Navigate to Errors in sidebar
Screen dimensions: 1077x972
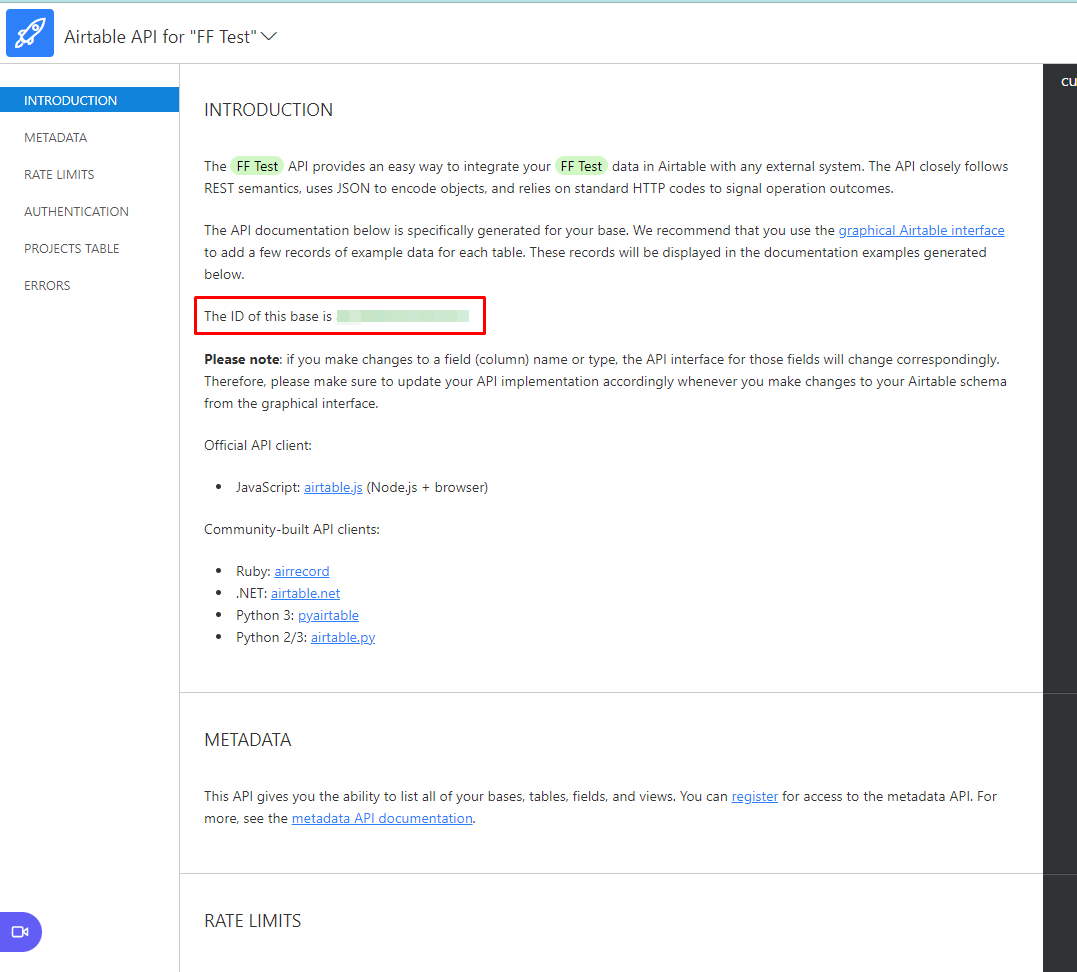pyautogui.click(x=47, y=285)
